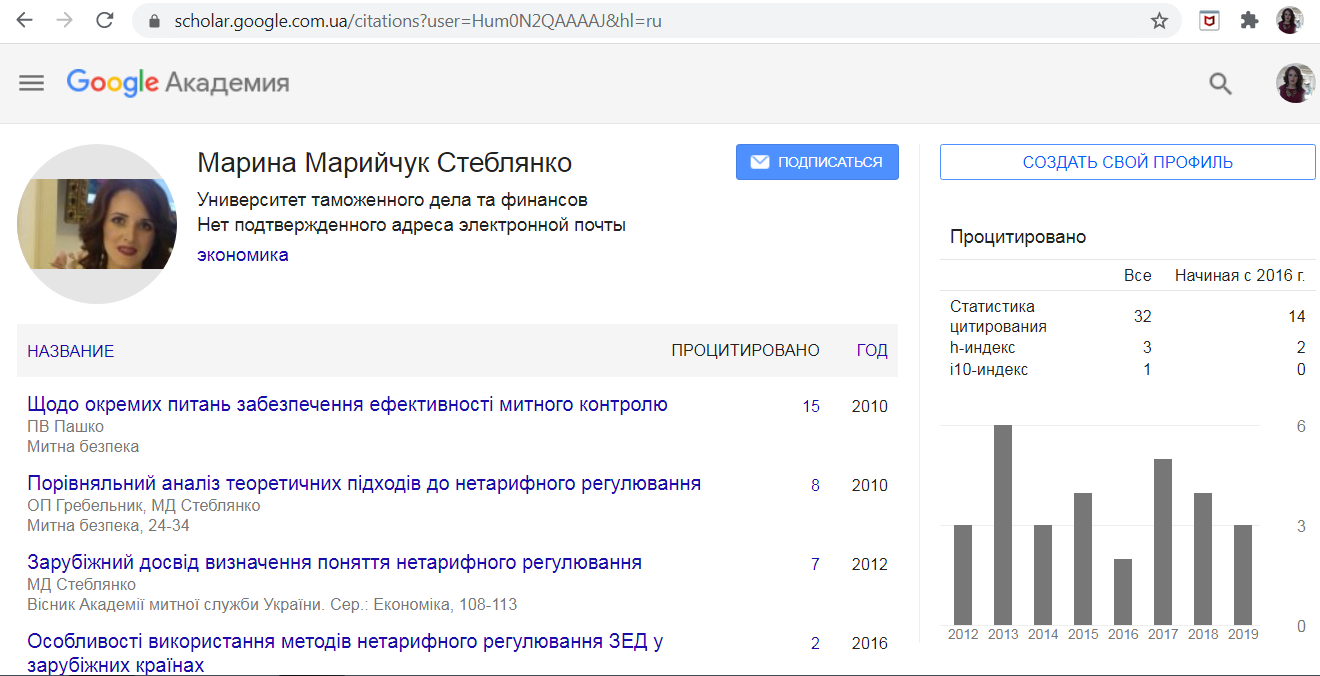
Task: Click the 2019 citations chart bar
Action: click(x=1243, y=575)
